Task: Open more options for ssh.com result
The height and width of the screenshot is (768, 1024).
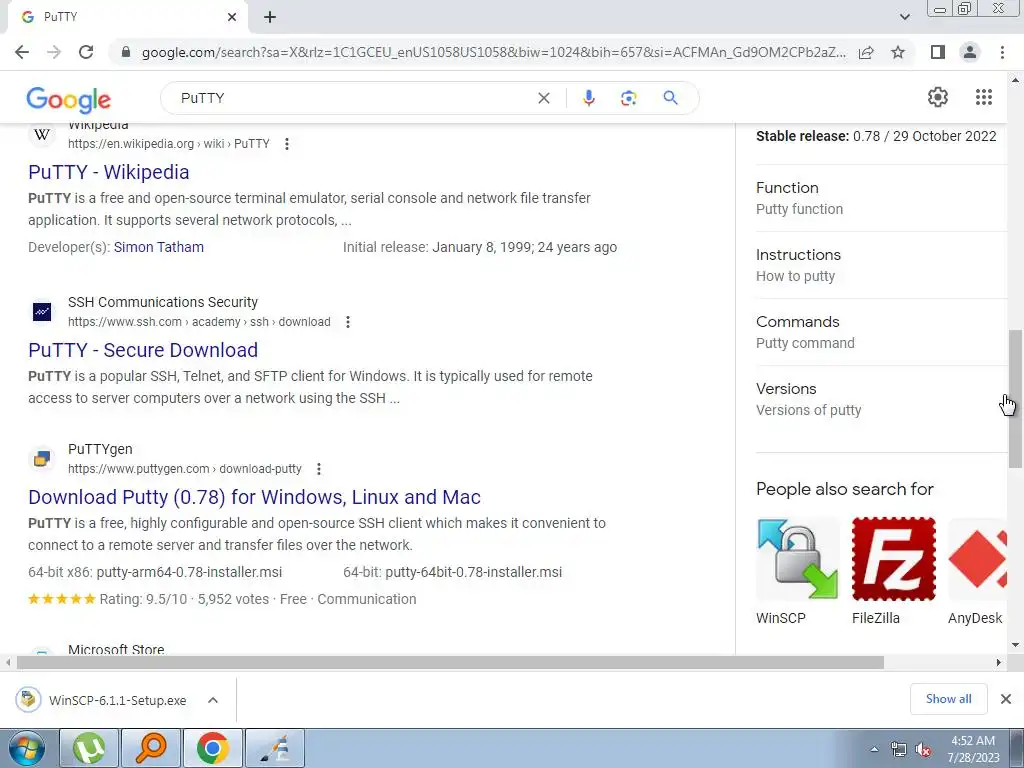Action: (x=347, y=322)
